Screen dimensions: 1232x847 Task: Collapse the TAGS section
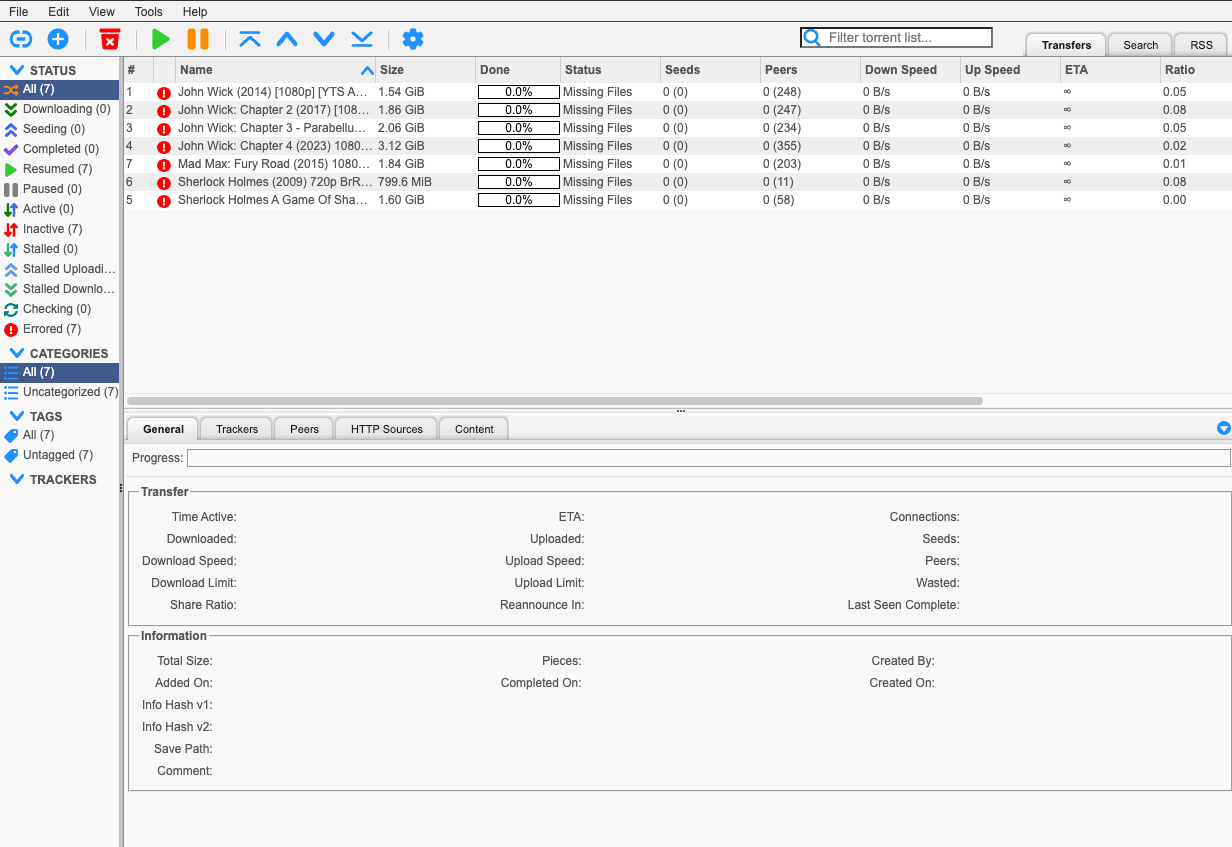(x=17, y=416)
